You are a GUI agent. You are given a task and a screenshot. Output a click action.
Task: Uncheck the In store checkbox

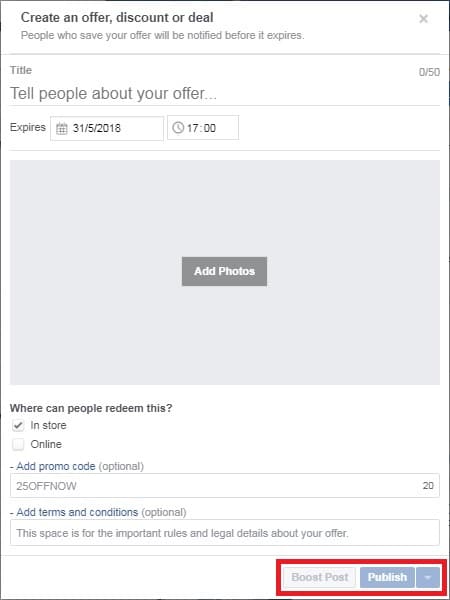click(x=18, y=426)
